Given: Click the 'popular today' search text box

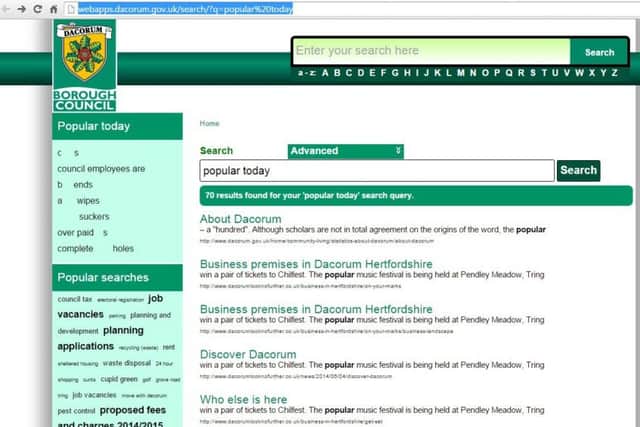Looking at the screenshot, I should click(377, 171).
